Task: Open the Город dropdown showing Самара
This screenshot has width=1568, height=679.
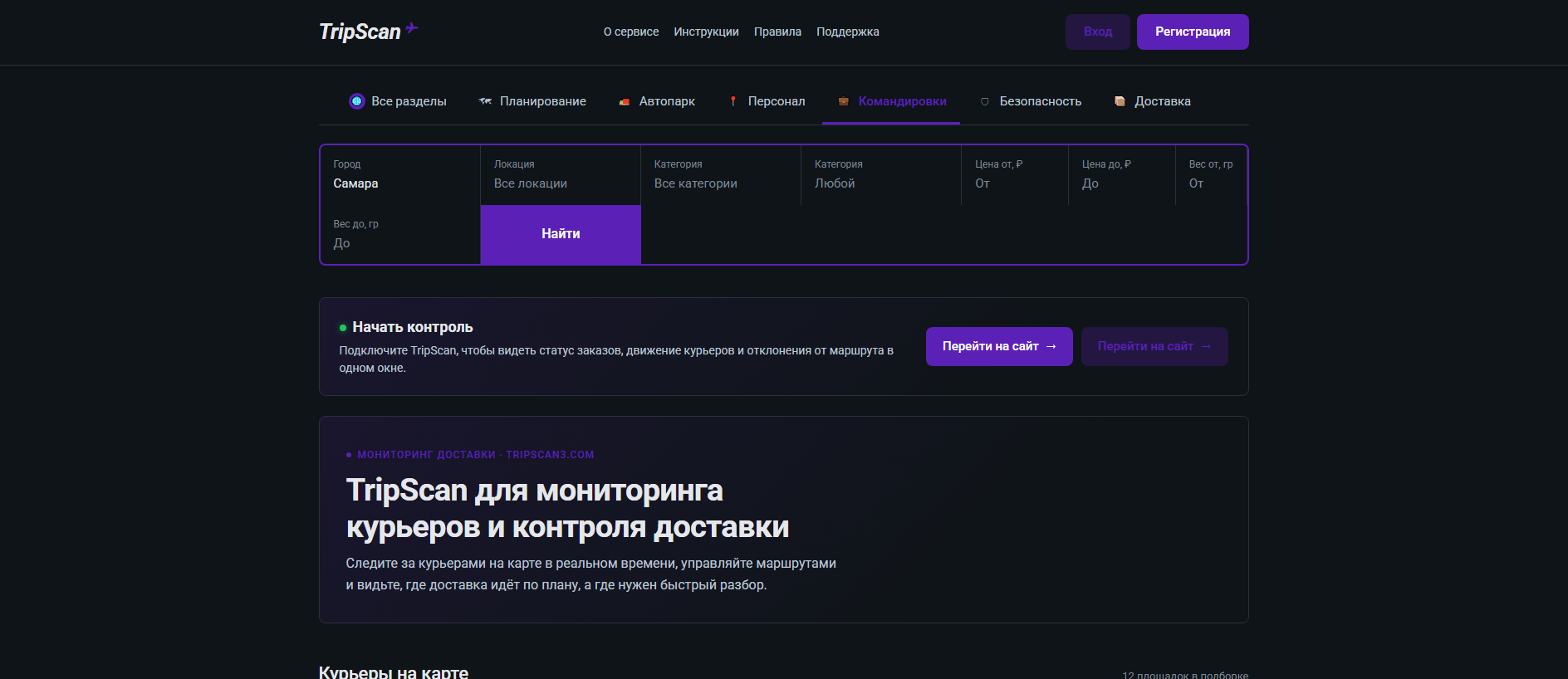Action: point(400,175)
